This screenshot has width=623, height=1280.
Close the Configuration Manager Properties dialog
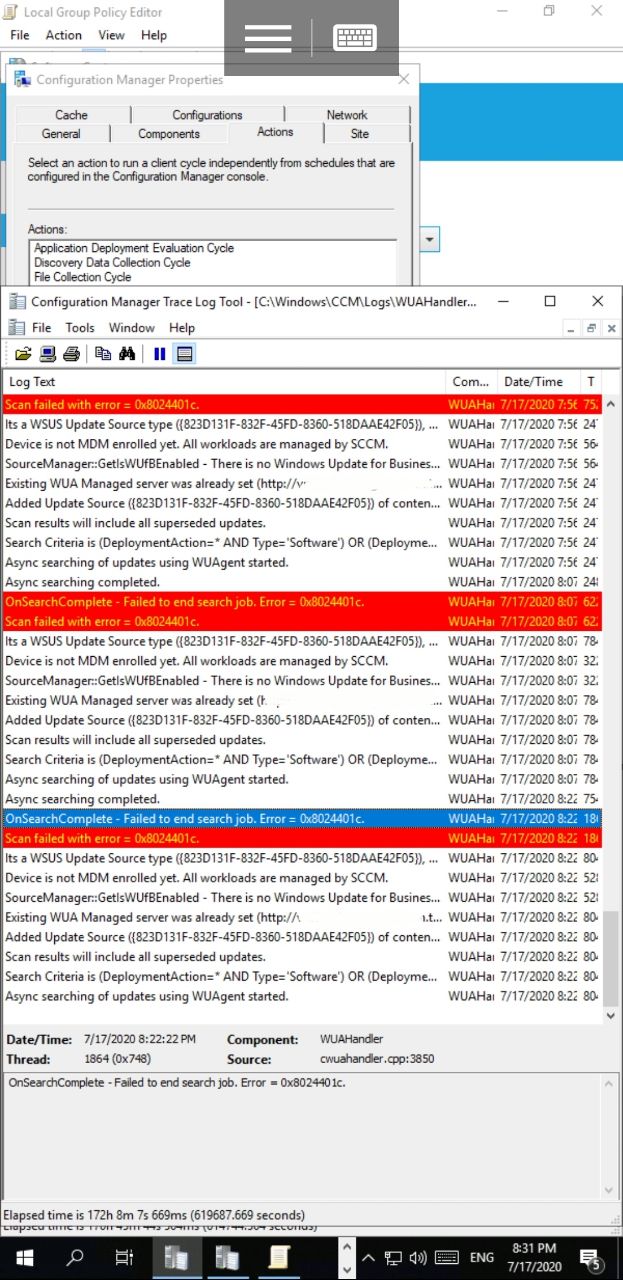tap(404, 79)
